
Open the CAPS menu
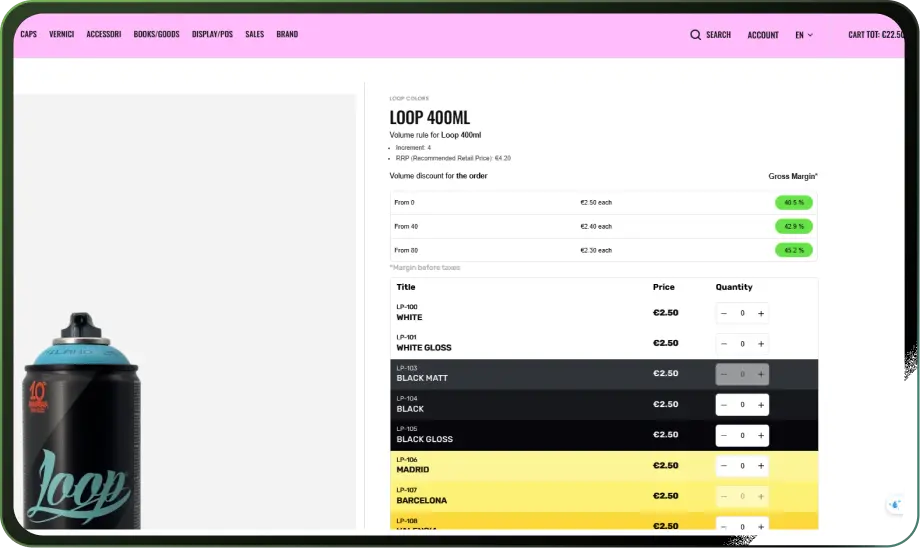point(29,34)
